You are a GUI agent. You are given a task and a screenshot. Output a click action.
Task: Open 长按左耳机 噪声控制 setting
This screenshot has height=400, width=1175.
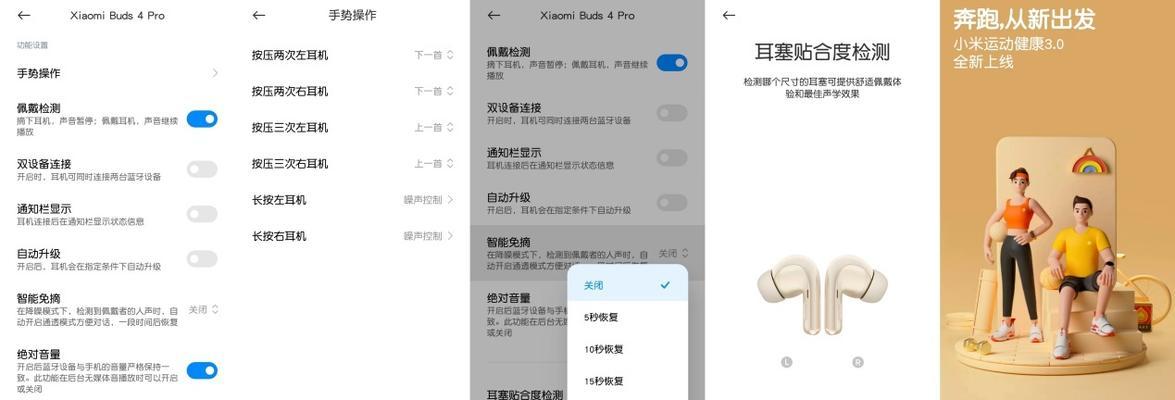429,200
